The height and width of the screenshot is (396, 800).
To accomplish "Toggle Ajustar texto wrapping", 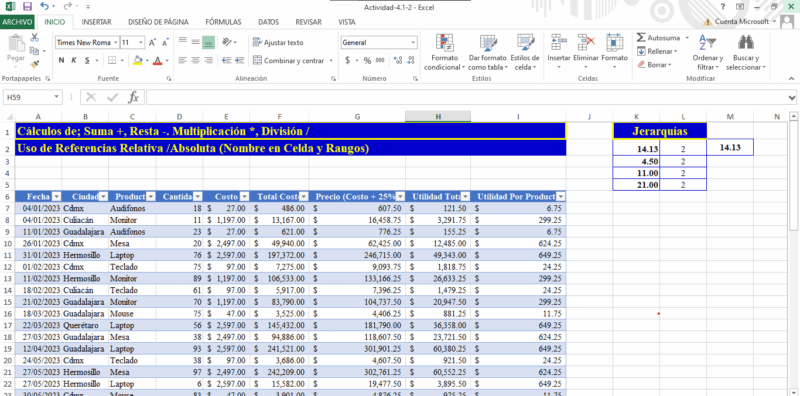I will pos(278,43).
